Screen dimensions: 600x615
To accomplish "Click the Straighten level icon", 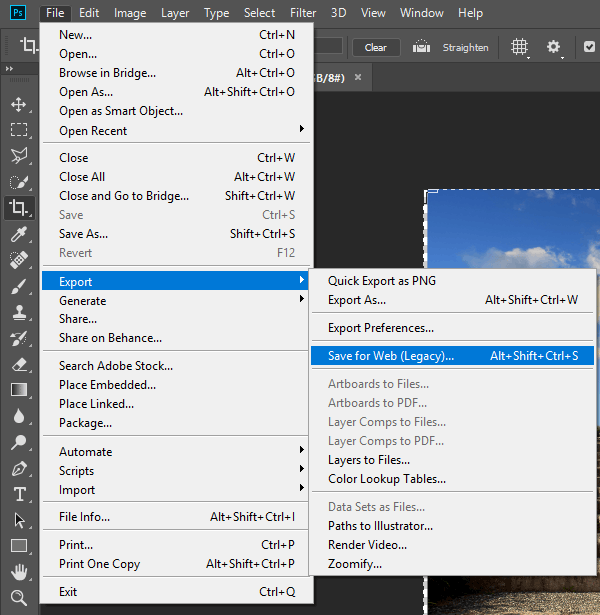I will [x=421, y=47].
